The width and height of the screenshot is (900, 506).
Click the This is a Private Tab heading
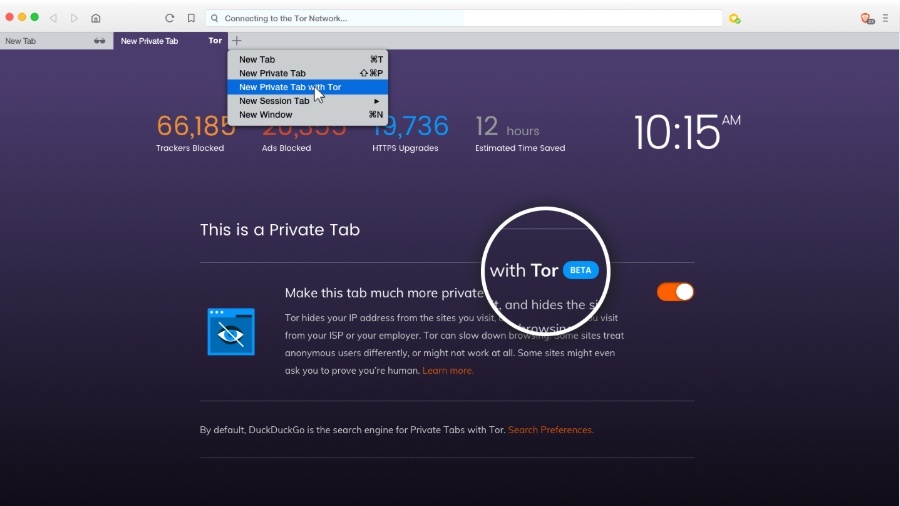tap(280, 229)
